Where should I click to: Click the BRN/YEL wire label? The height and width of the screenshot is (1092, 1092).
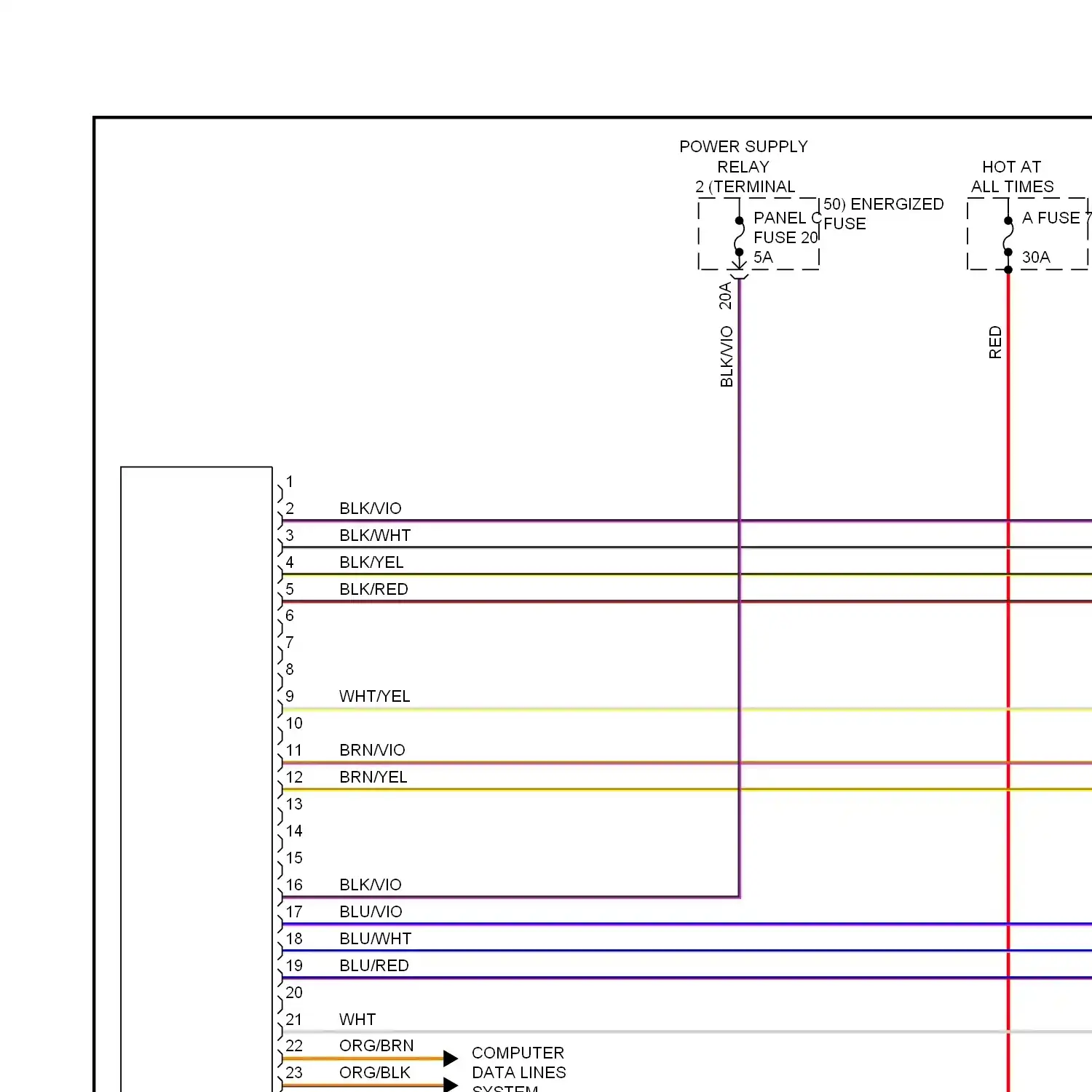[373, 777]
